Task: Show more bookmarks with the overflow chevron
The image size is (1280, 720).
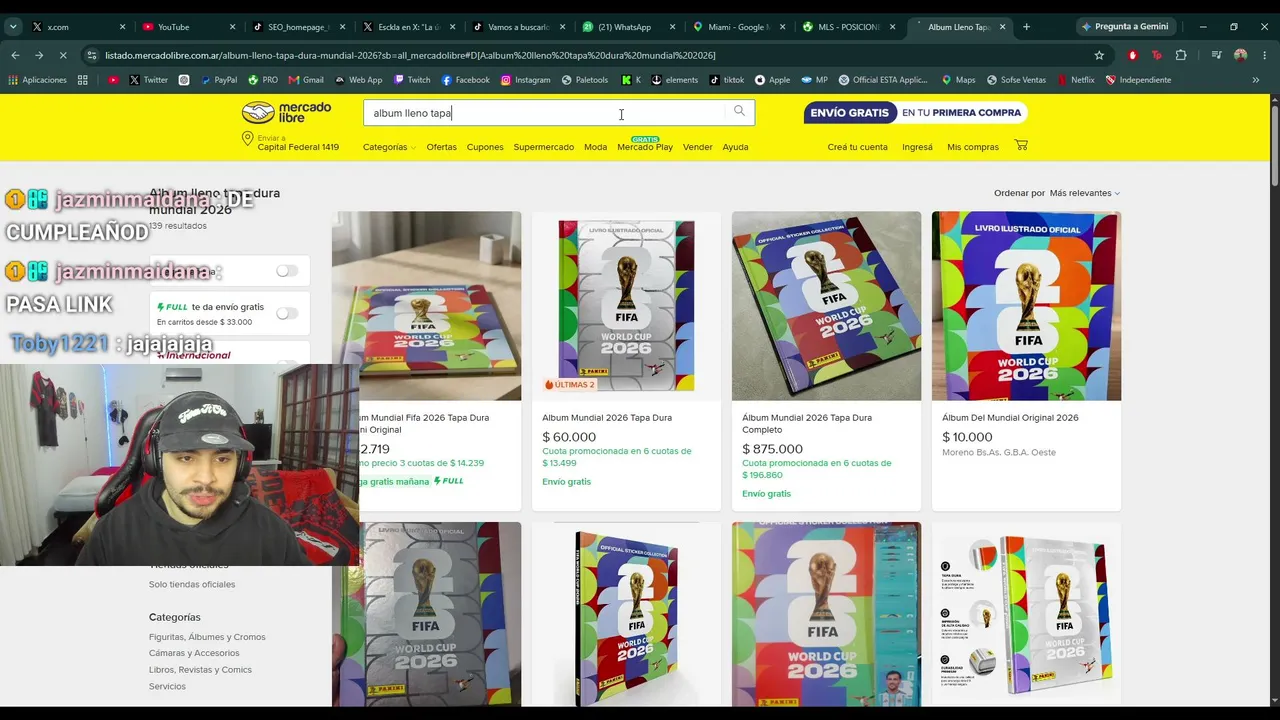Action: click(x=1255, y=80)
